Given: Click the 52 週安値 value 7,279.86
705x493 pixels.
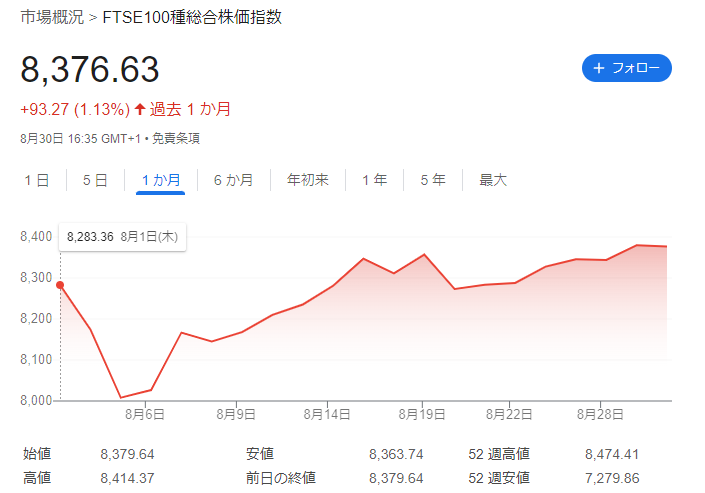Looking at the screenshot, I should tap(611, 478).
